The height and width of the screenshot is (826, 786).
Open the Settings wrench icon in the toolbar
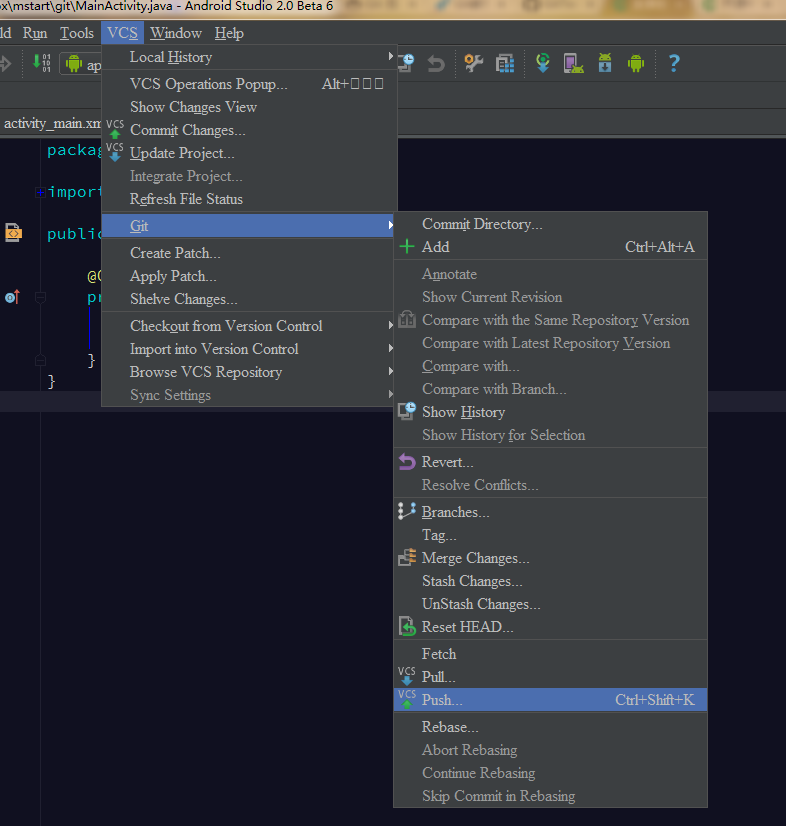point(474,63)
